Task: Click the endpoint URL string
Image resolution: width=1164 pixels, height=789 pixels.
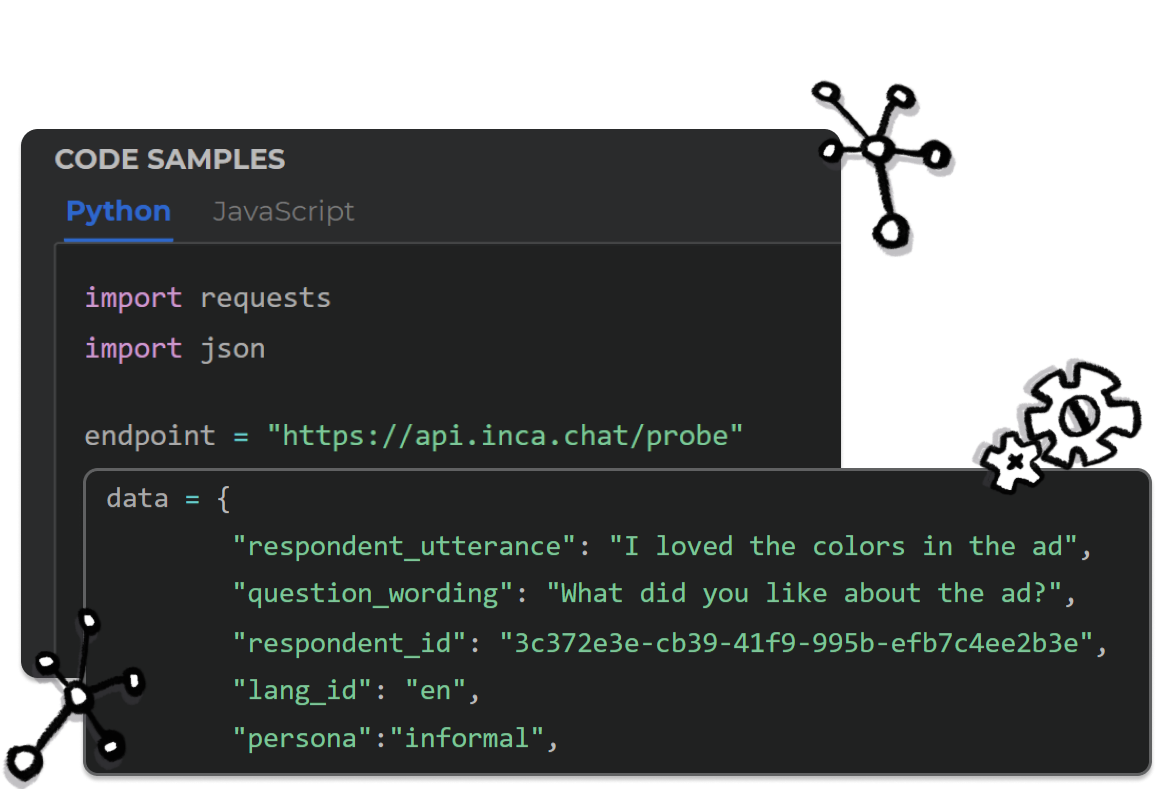Action: (504, 436)
